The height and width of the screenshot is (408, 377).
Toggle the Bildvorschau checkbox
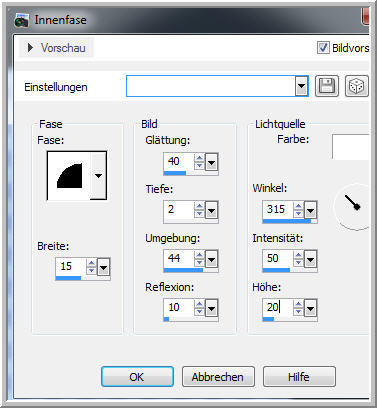322,48
